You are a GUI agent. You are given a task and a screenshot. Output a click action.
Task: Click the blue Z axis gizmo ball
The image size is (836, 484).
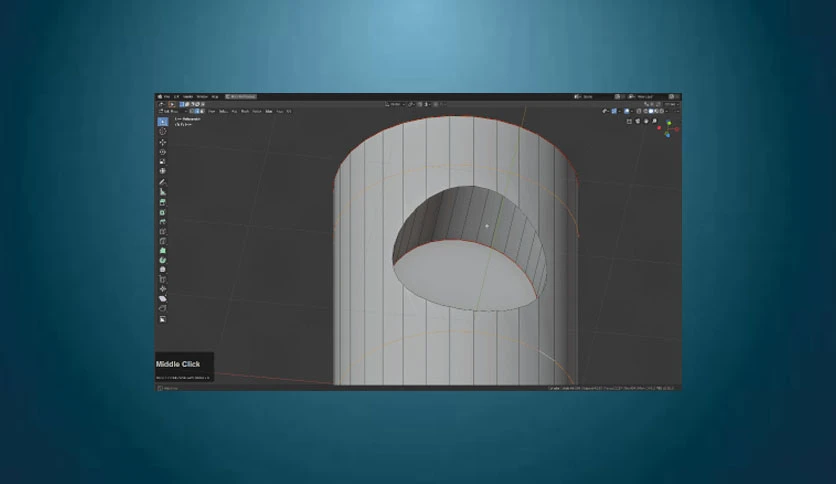tap(668, 135)
